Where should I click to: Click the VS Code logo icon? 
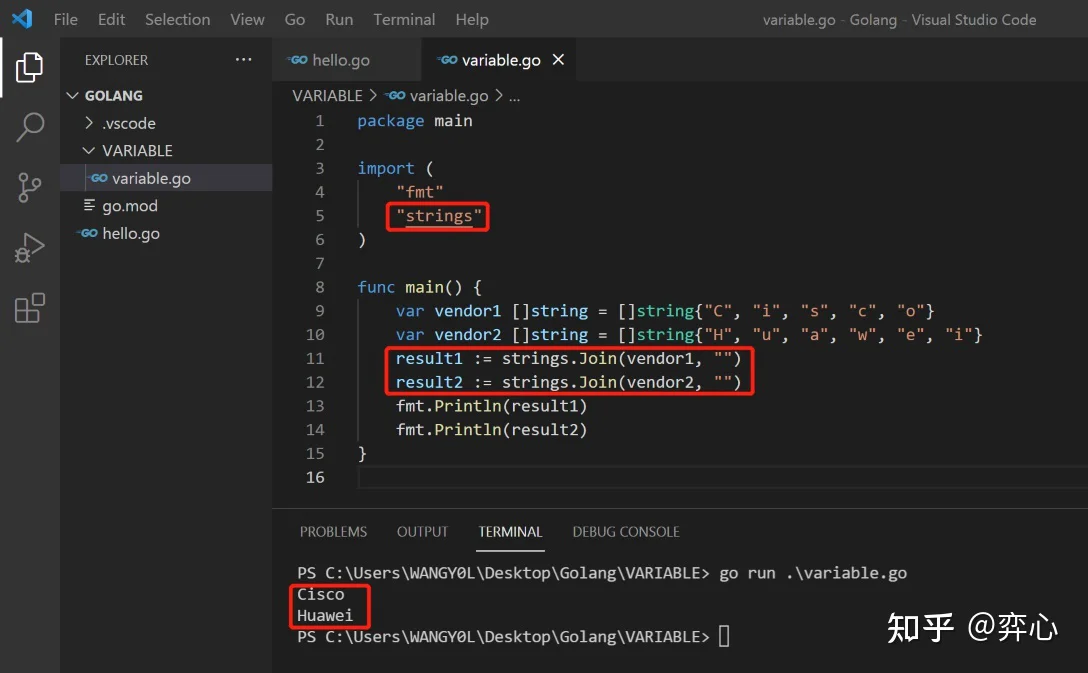coord(22,19)
